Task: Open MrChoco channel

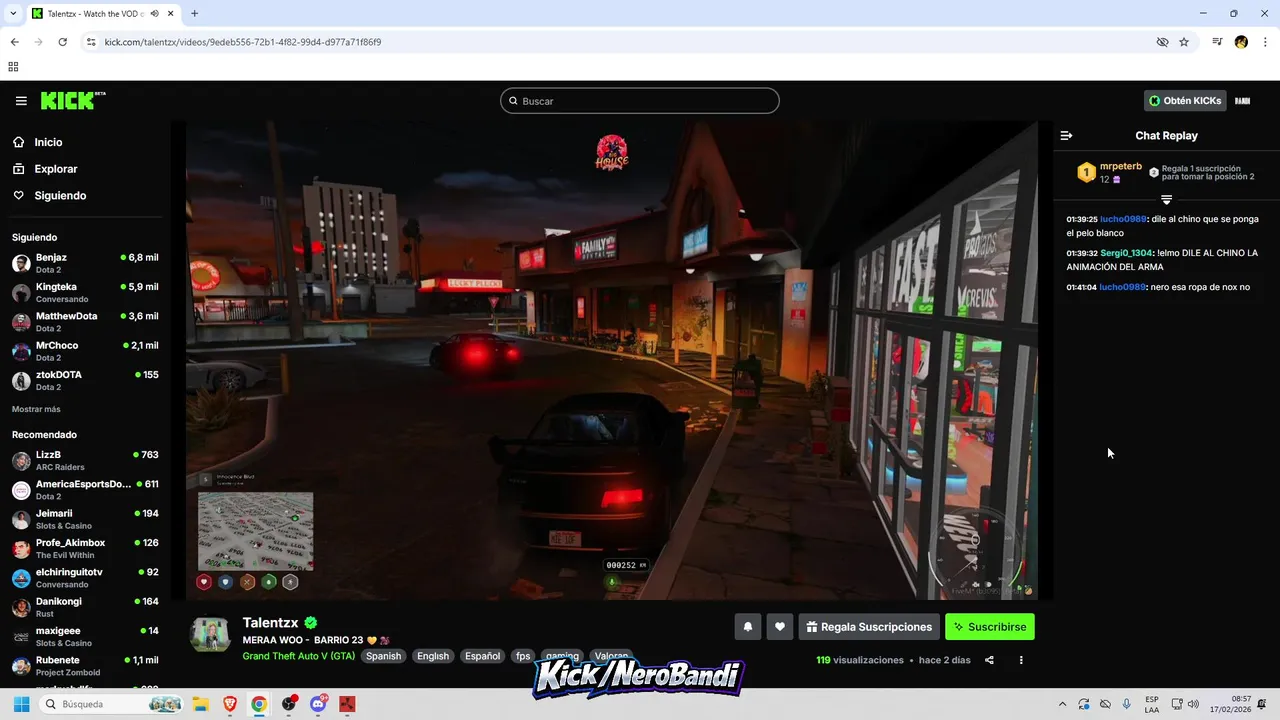Action: click(x=85, y=351)
